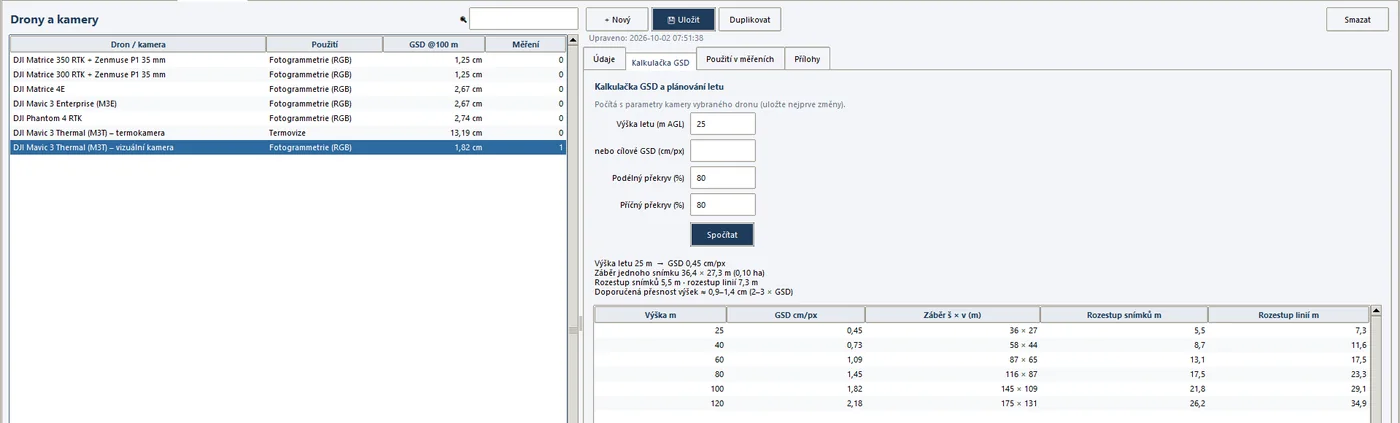
Task: Click the drone list scrollbar up arrow
Action: point(573,42)
